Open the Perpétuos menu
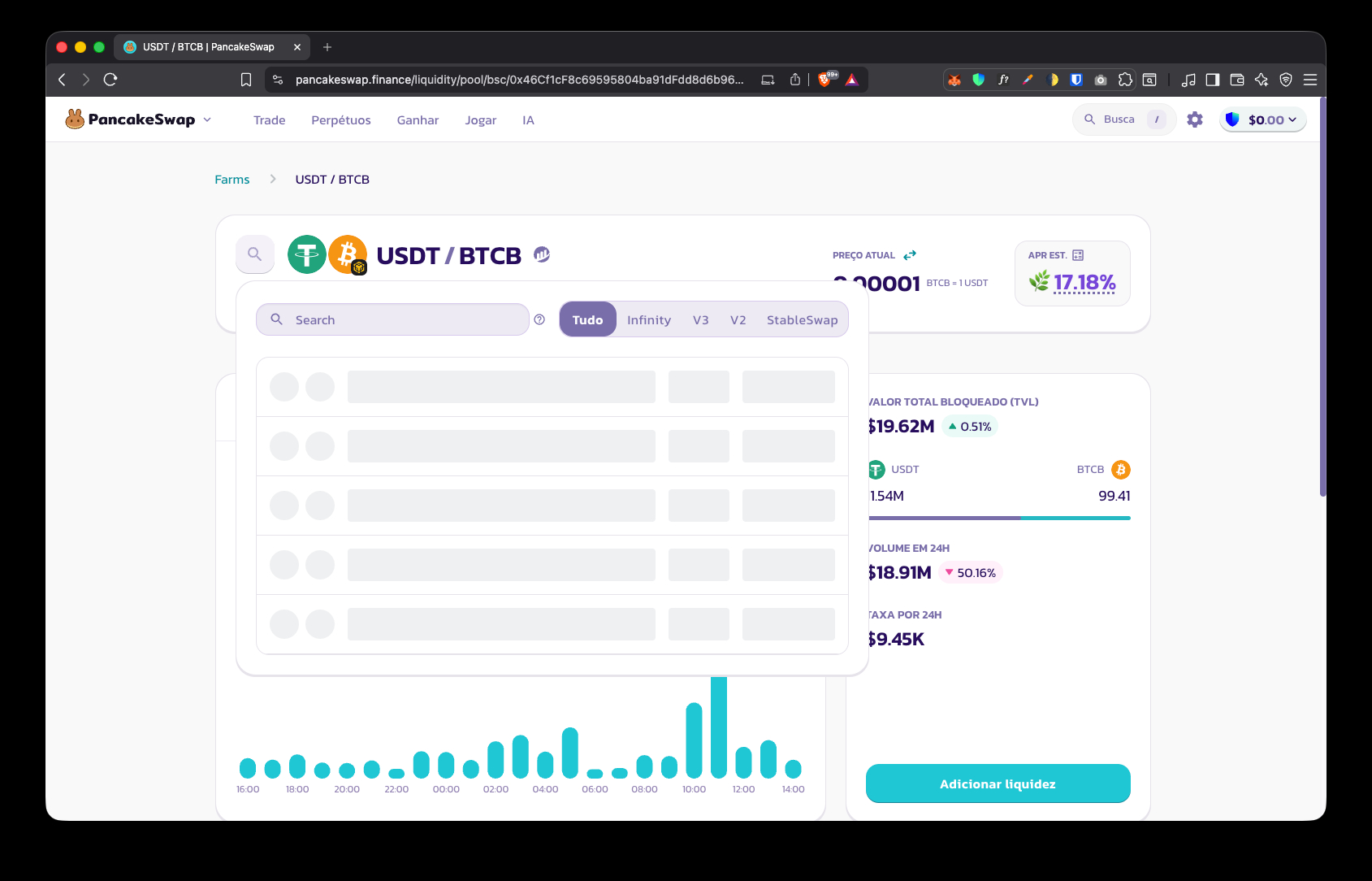 pyautogui.click(x=341, y=120)
